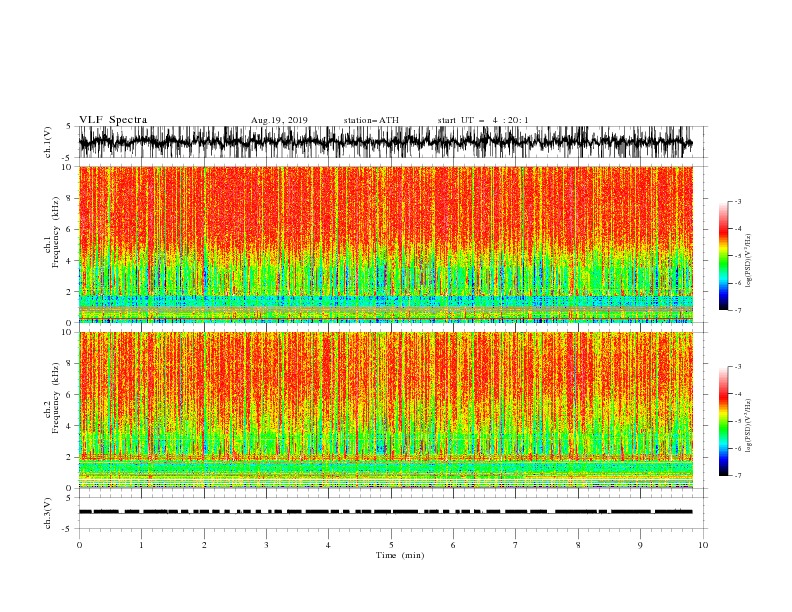792x612 pixels.
Task: Click the ch.1 voltage waveform trace
Action: (385, 142)
